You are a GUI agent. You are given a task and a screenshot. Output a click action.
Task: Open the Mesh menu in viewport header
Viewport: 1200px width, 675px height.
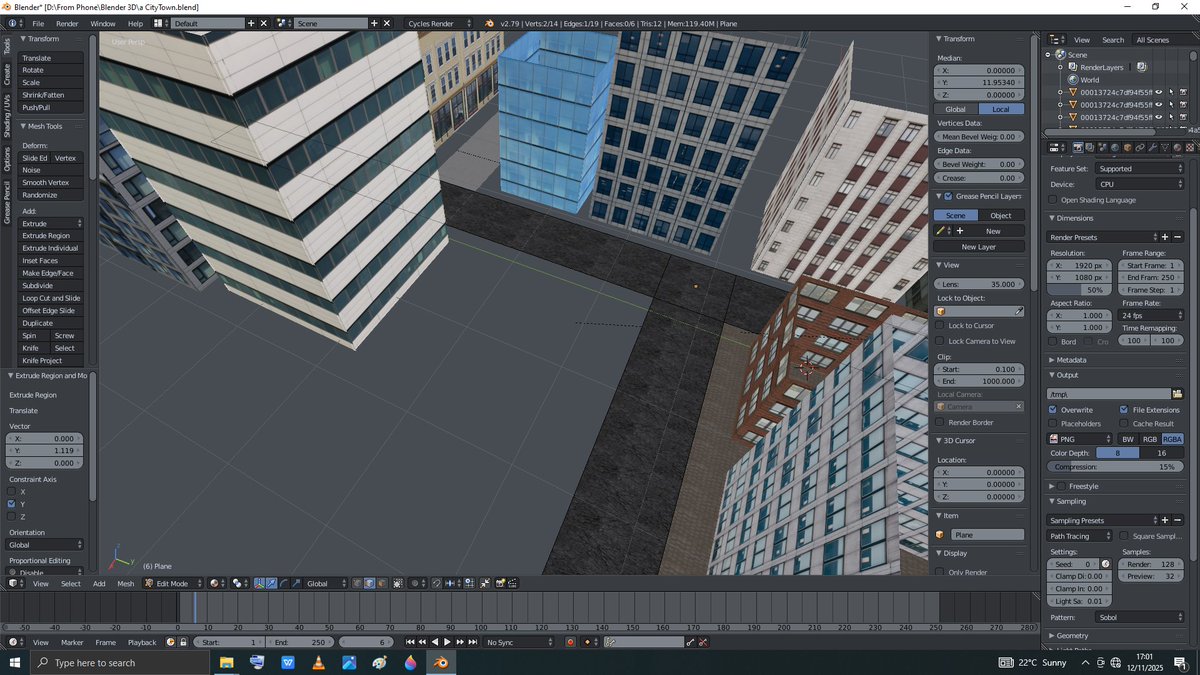pyautogui.click(x=125, y=583)
